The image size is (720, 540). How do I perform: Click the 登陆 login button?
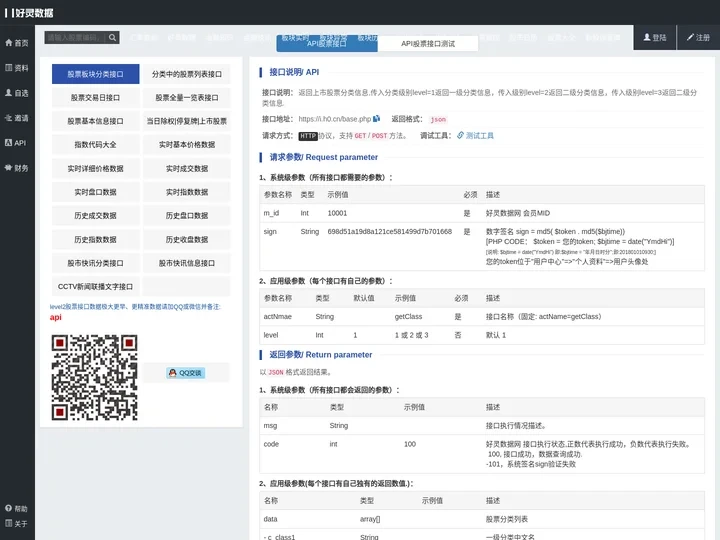pyautogui.click(x=655, y=37)
